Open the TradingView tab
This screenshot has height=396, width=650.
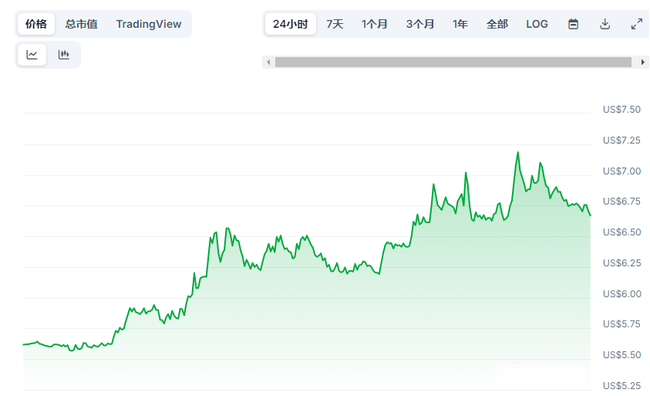pos(149,24)
